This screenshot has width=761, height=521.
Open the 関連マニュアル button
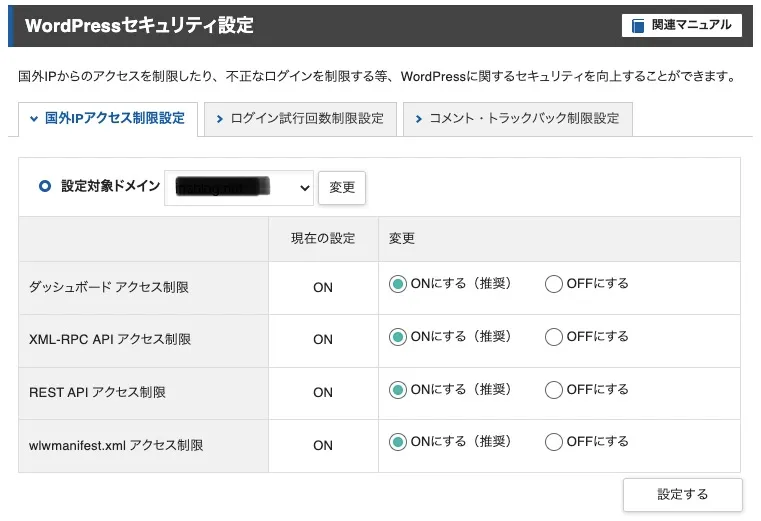[681, 25]
